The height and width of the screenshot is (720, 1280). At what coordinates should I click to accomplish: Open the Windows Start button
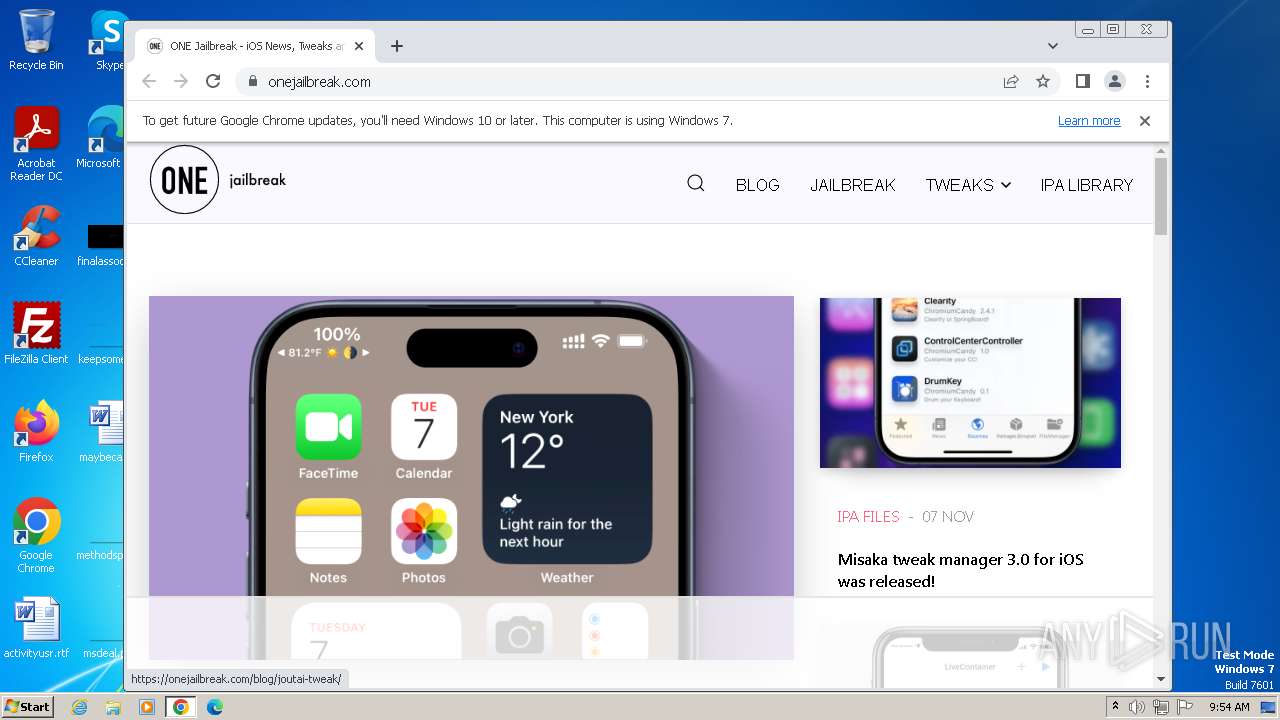tap(27, 706)
